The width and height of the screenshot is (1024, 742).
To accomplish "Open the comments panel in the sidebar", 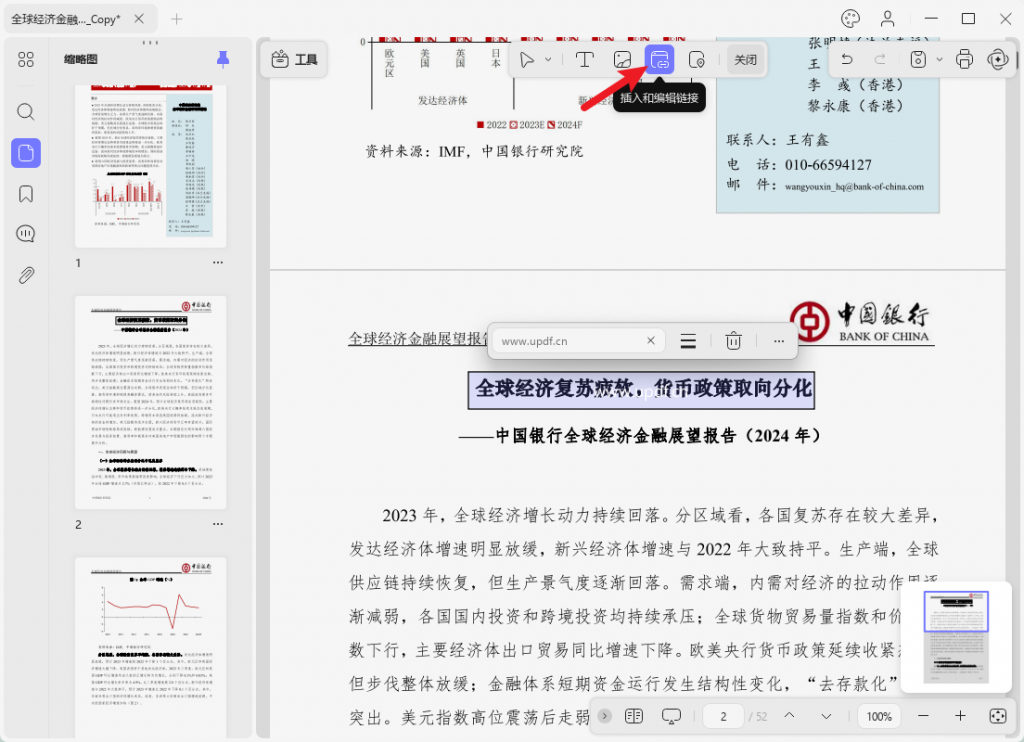I will click(x=26, y=233).
